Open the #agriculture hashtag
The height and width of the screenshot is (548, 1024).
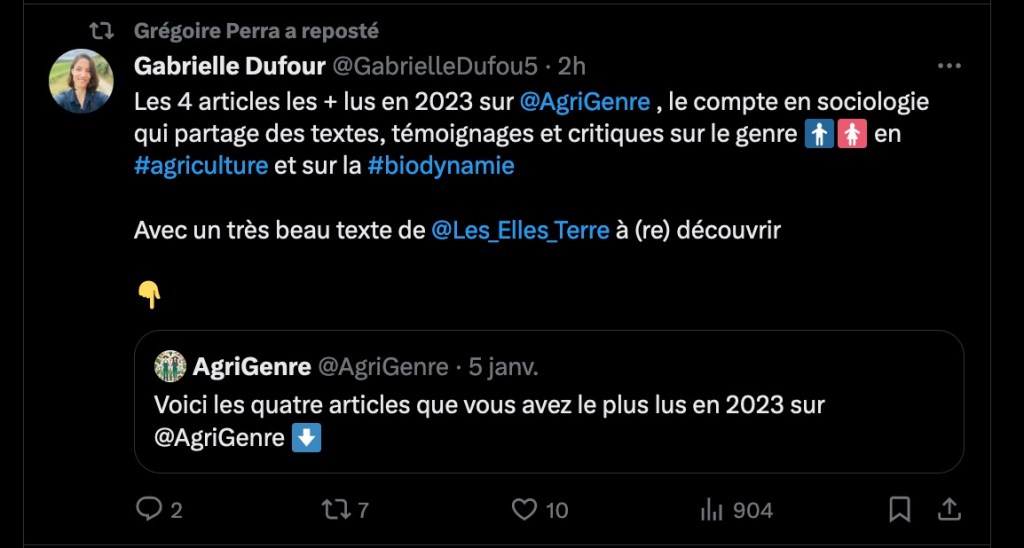click(200, 165)
